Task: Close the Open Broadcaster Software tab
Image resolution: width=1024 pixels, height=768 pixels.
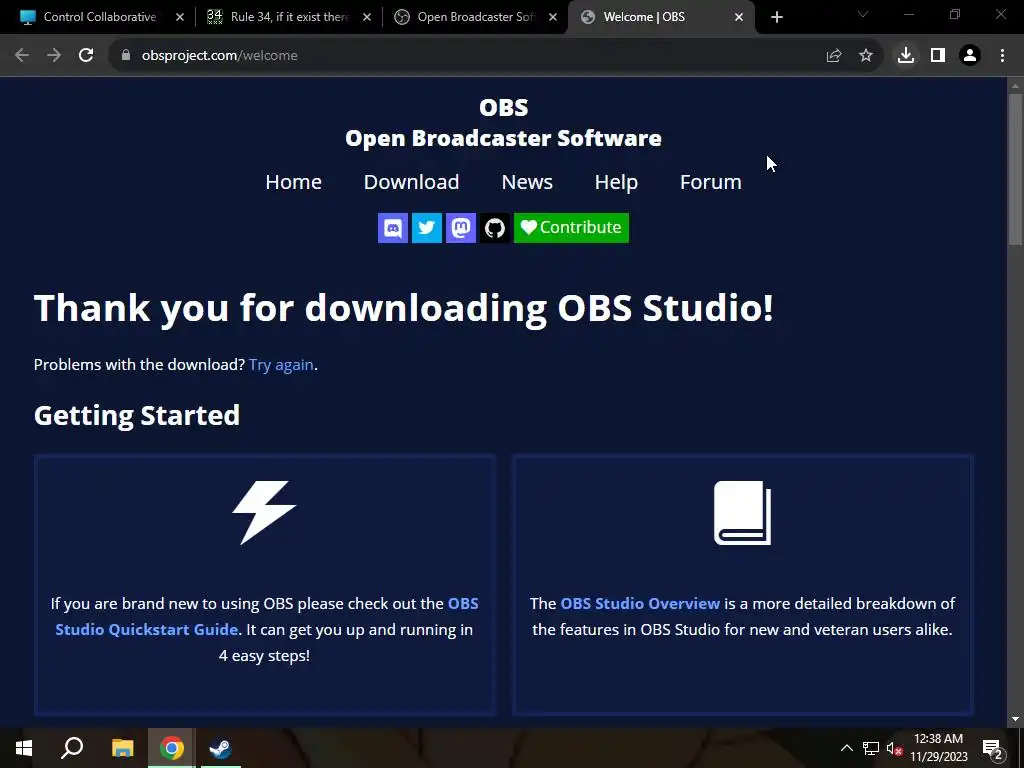Action: [x=553, y=17]
